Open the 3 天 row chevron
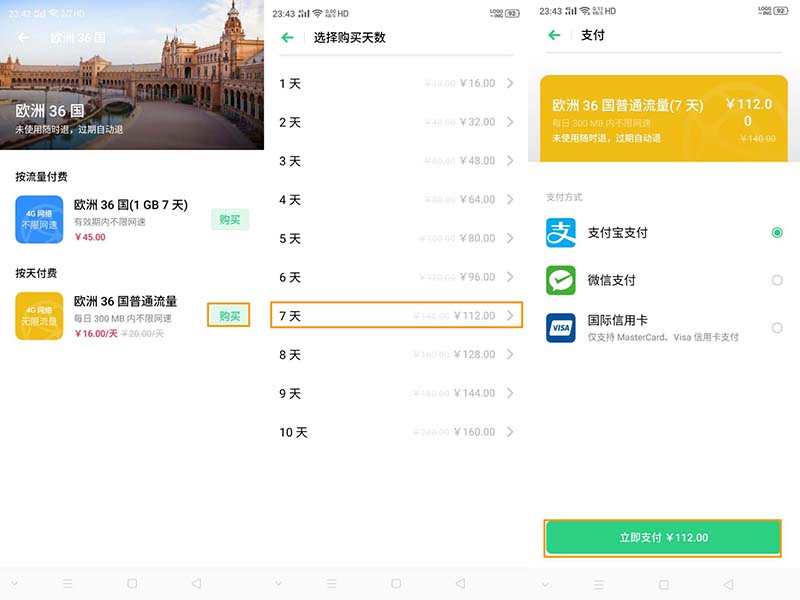The width and height of the screenshot is (800, 600). [x=510, y=161]
